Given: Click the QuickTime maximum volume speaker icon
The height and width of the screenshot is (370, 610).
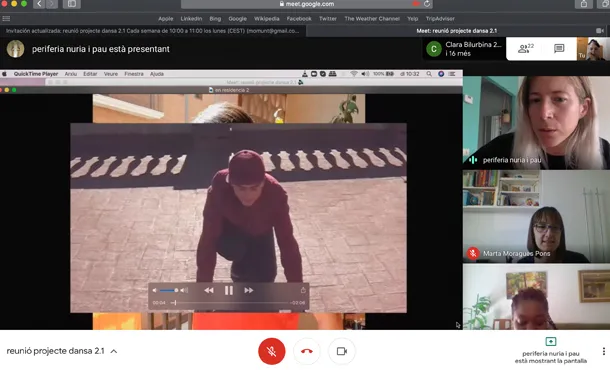Looking at the screenshot, I should tap(184, 290).
